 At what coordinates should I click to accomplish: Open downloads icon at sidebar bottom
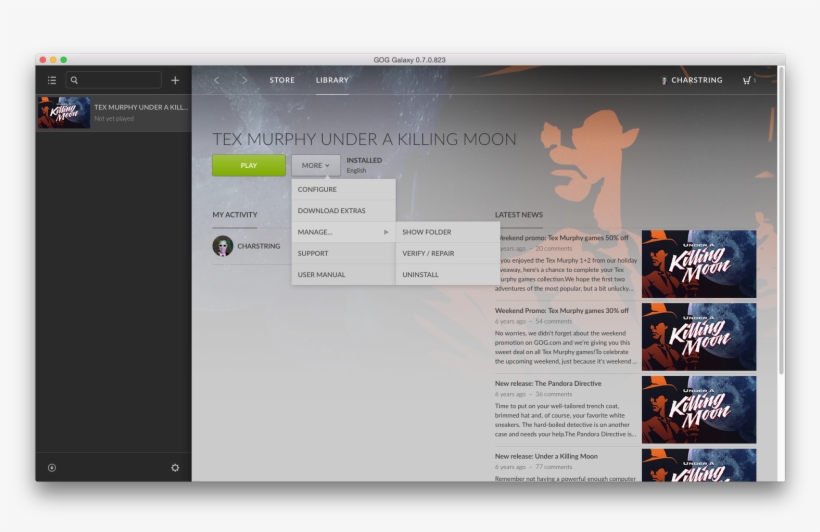pos(52,468)
